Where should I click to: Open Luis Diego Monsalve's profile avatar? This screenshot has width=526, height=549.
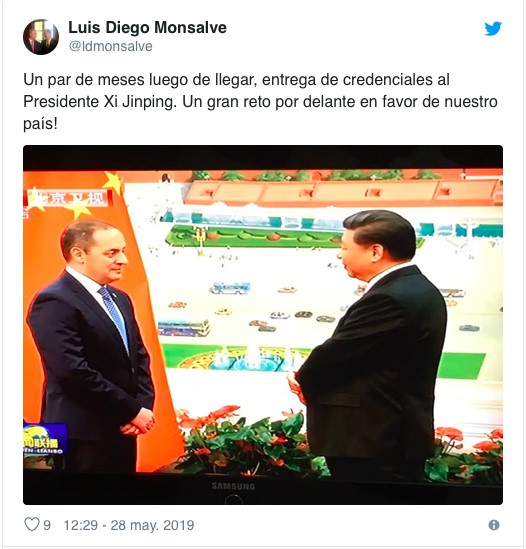41,37
